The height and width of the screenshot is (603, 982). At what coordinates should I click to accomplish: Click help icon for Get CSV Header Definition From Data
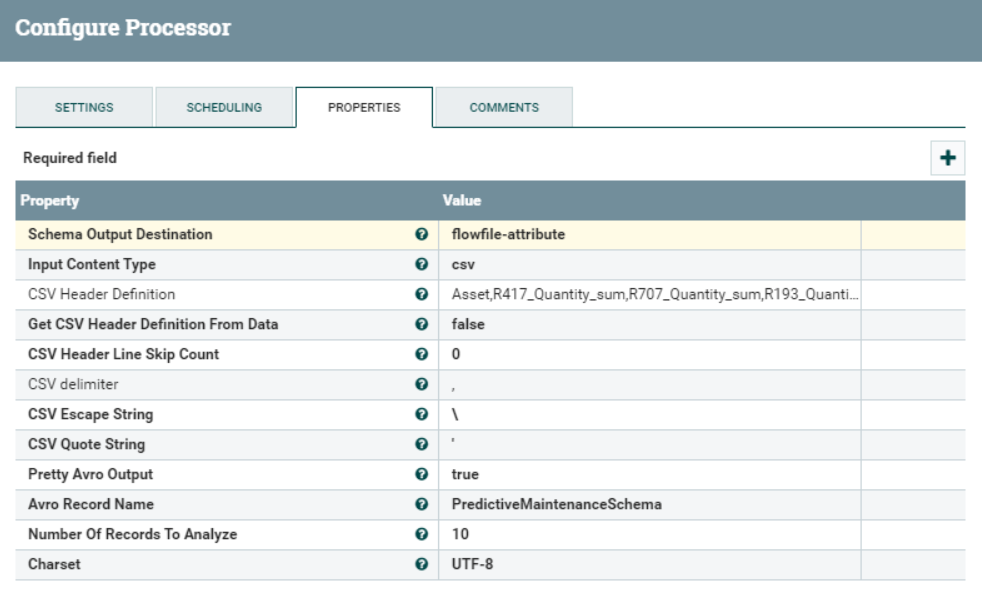click(x=421, y=324)
